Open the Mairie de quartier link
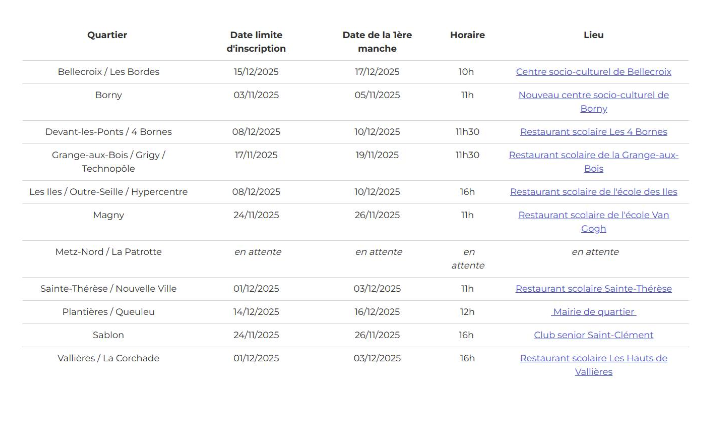Screen dimensions: 728x424 pyautogui.click(x=593, y=312)
